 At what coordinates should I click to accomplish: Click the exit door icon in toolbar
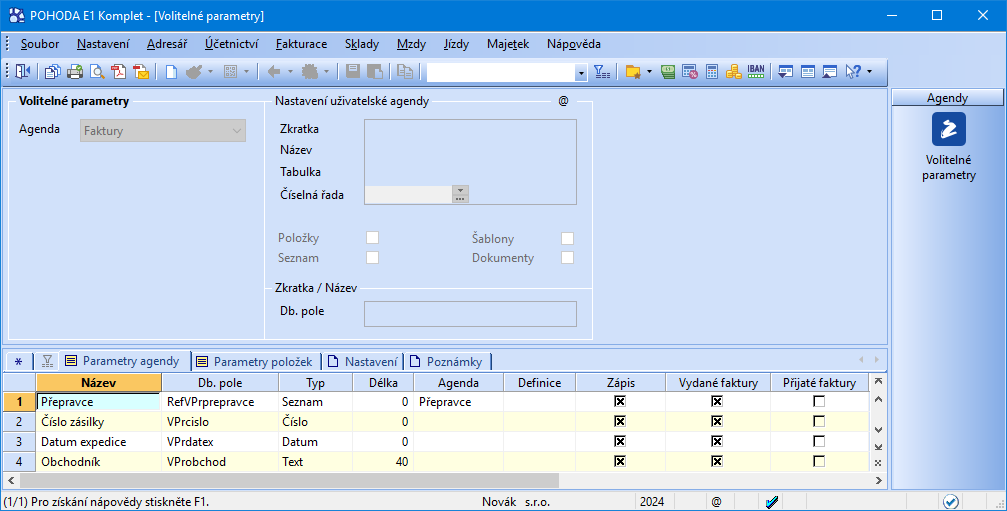23,72
